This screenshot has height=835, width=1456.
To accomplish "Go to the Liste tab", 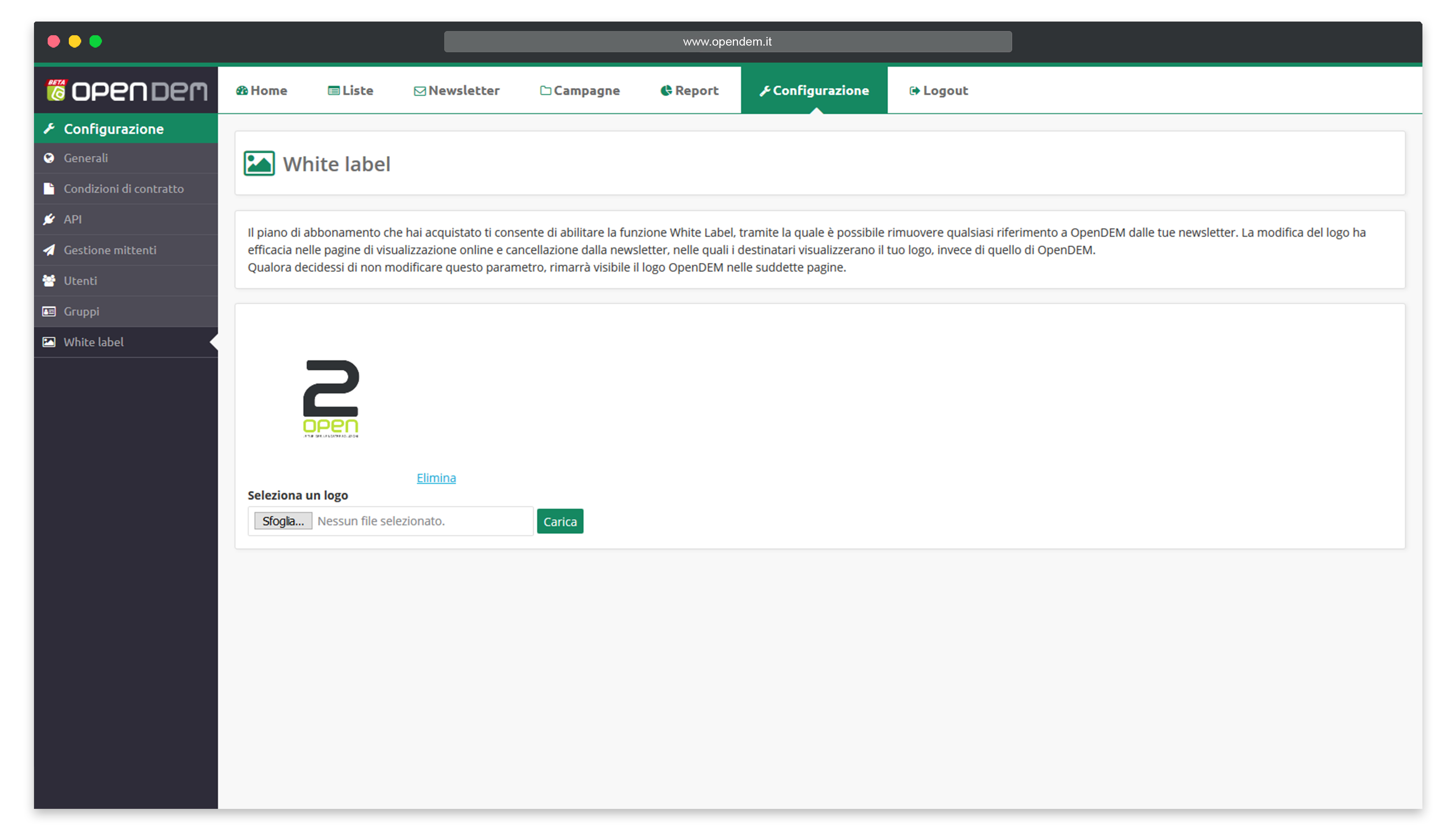I will point(351,91).
